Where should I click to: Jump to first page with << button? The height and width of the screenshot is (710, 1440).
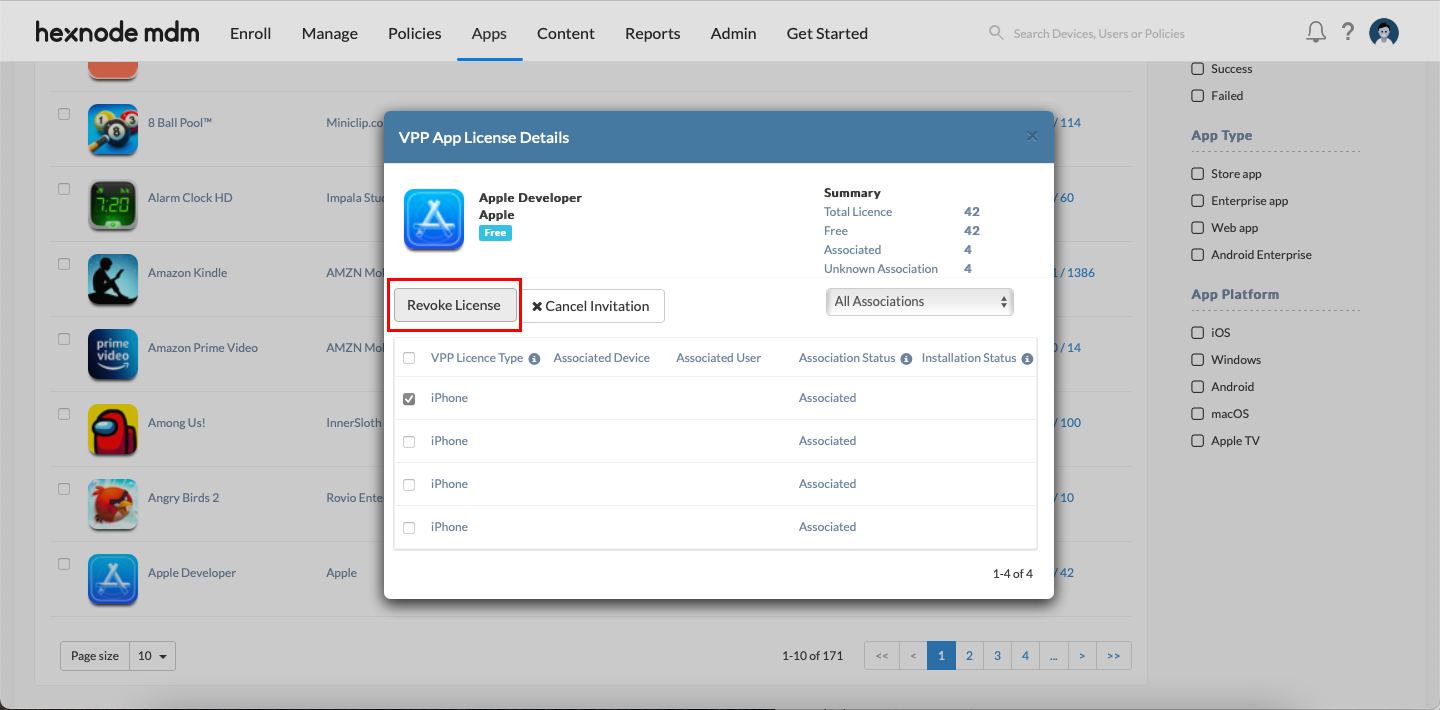pyautogui.click(x=882, y=656)
